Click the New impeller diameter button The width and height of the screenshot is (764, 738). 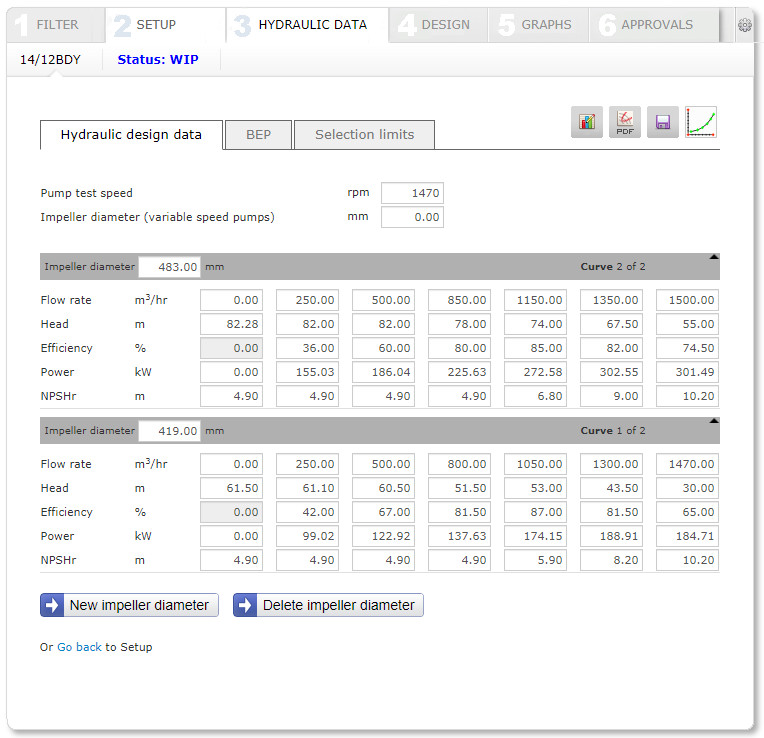coord(129,605)
